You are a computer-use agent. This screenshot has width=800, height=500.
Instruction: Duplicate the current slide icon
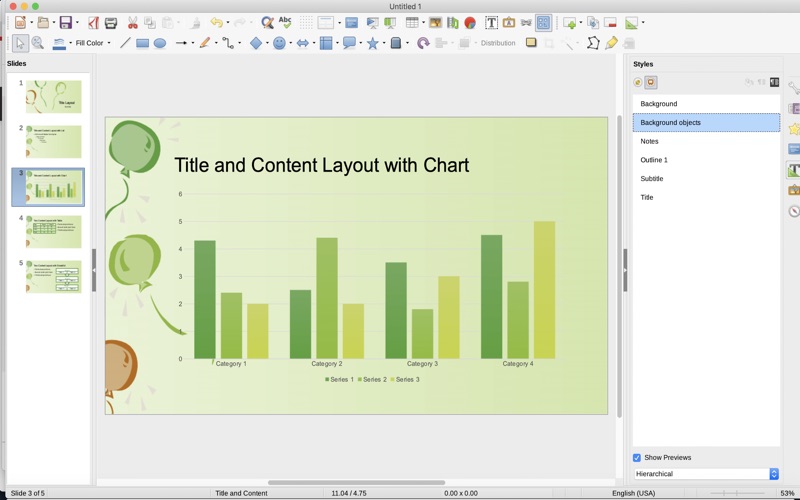pos(593,22)
